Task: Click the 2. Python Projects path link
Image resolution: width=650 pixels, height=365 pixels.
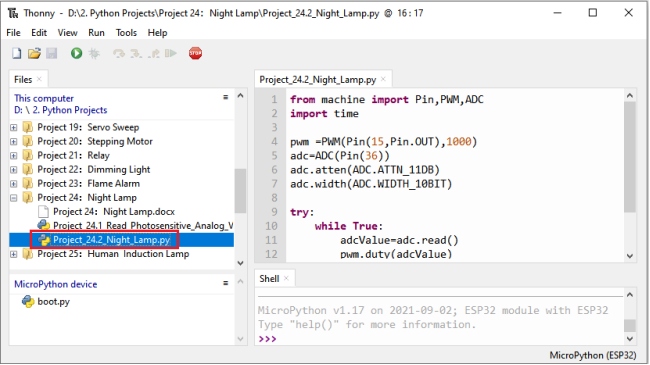Action: [70, 110]
